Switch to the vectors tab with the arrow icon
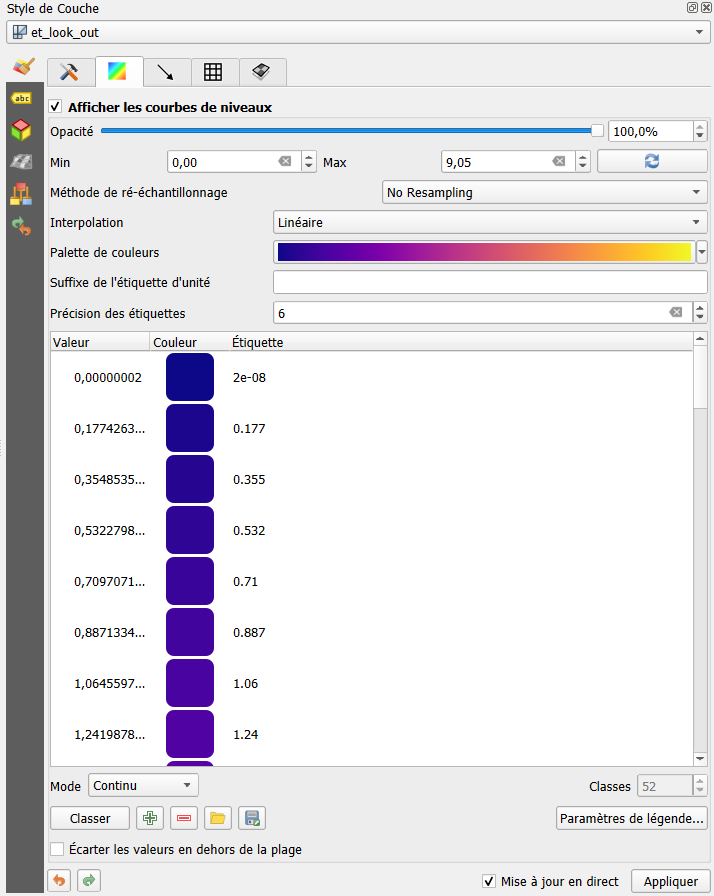 point(165,72)
